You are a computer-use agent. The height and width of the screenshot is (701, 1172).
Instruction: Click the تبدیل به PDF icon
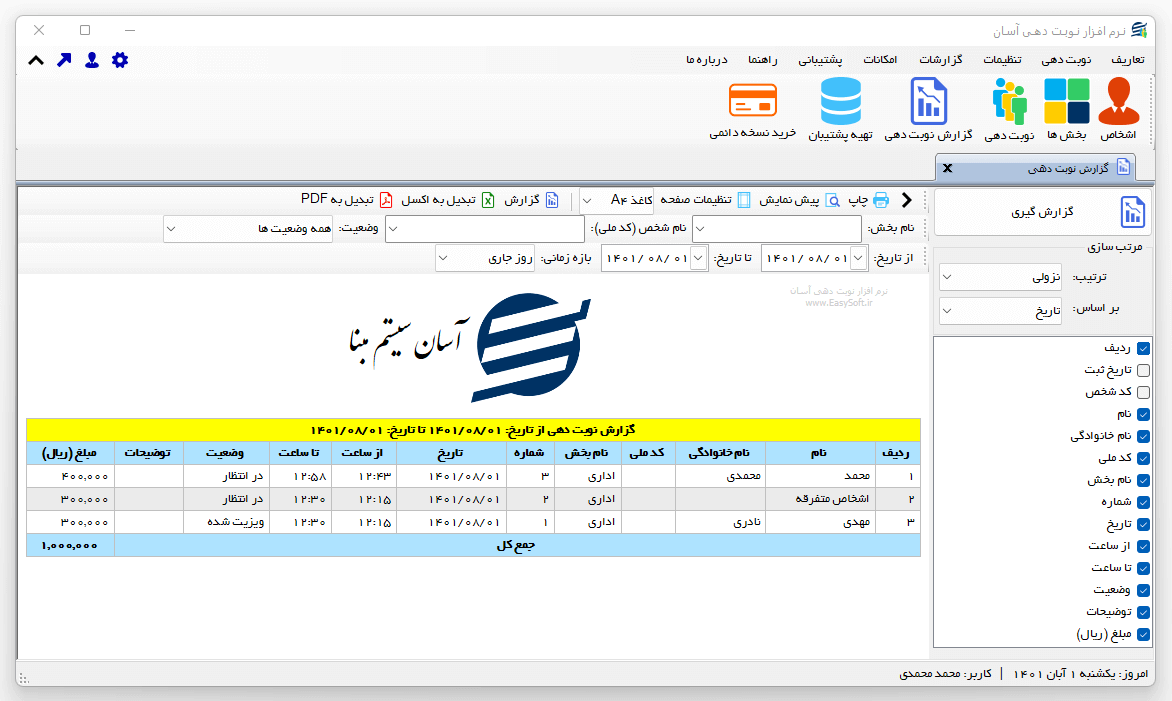click(386, 200)
